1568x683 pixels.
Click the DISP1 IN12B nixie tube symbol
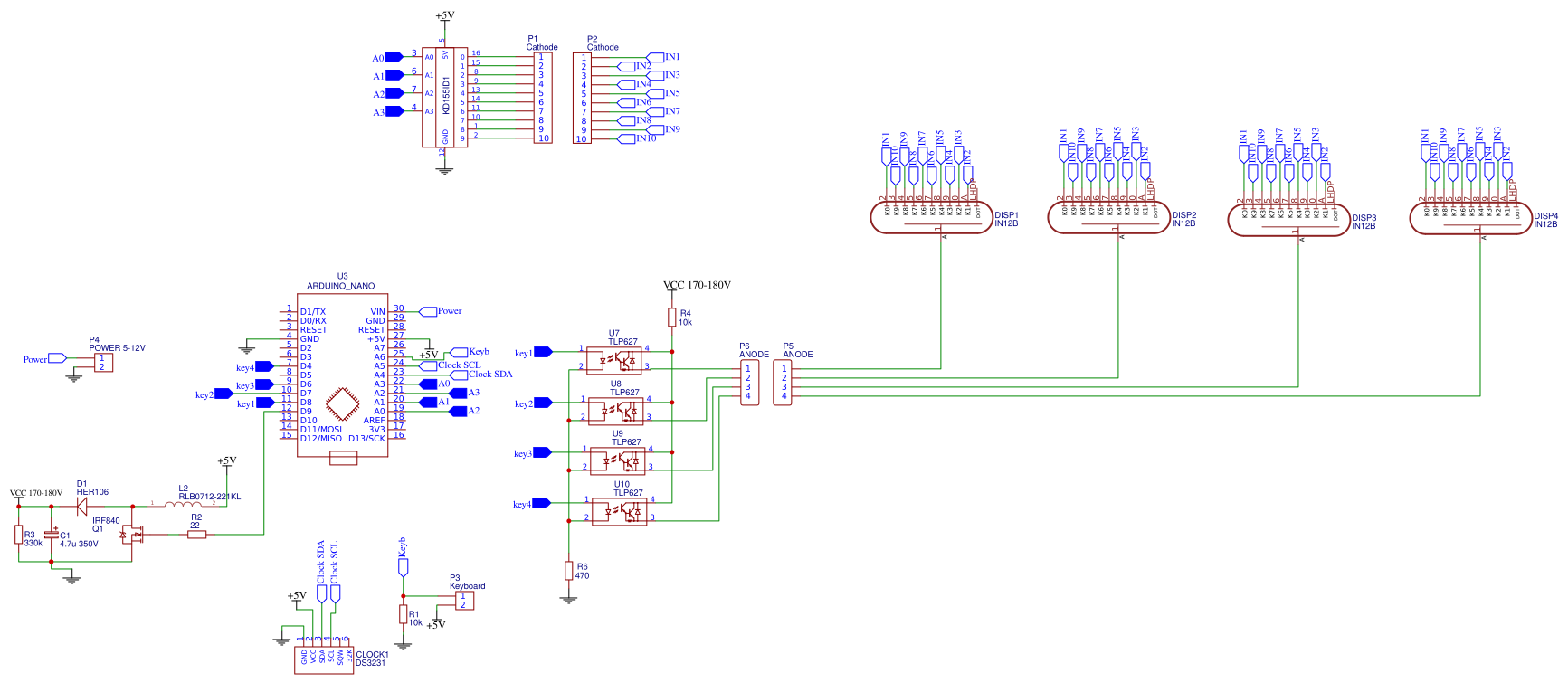932,218
